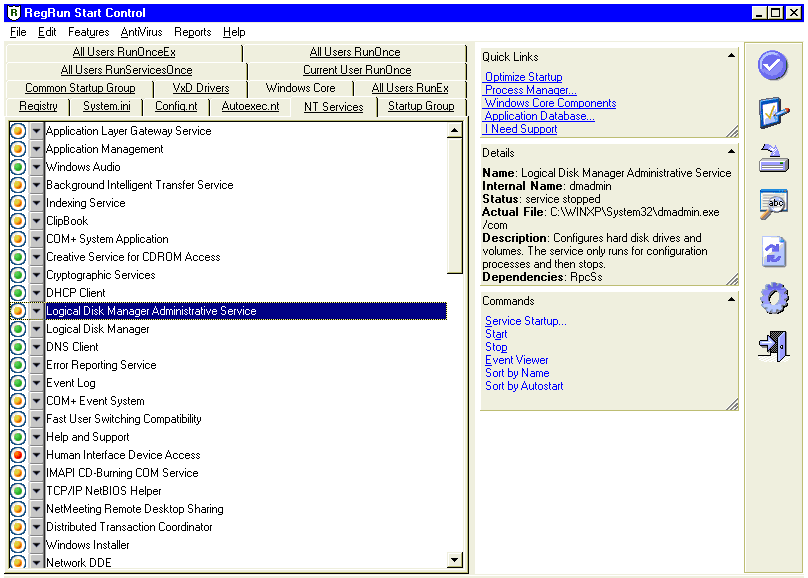Click green indicator for DNS Client
Screen dimensions: 808x578
click(18, 347)
